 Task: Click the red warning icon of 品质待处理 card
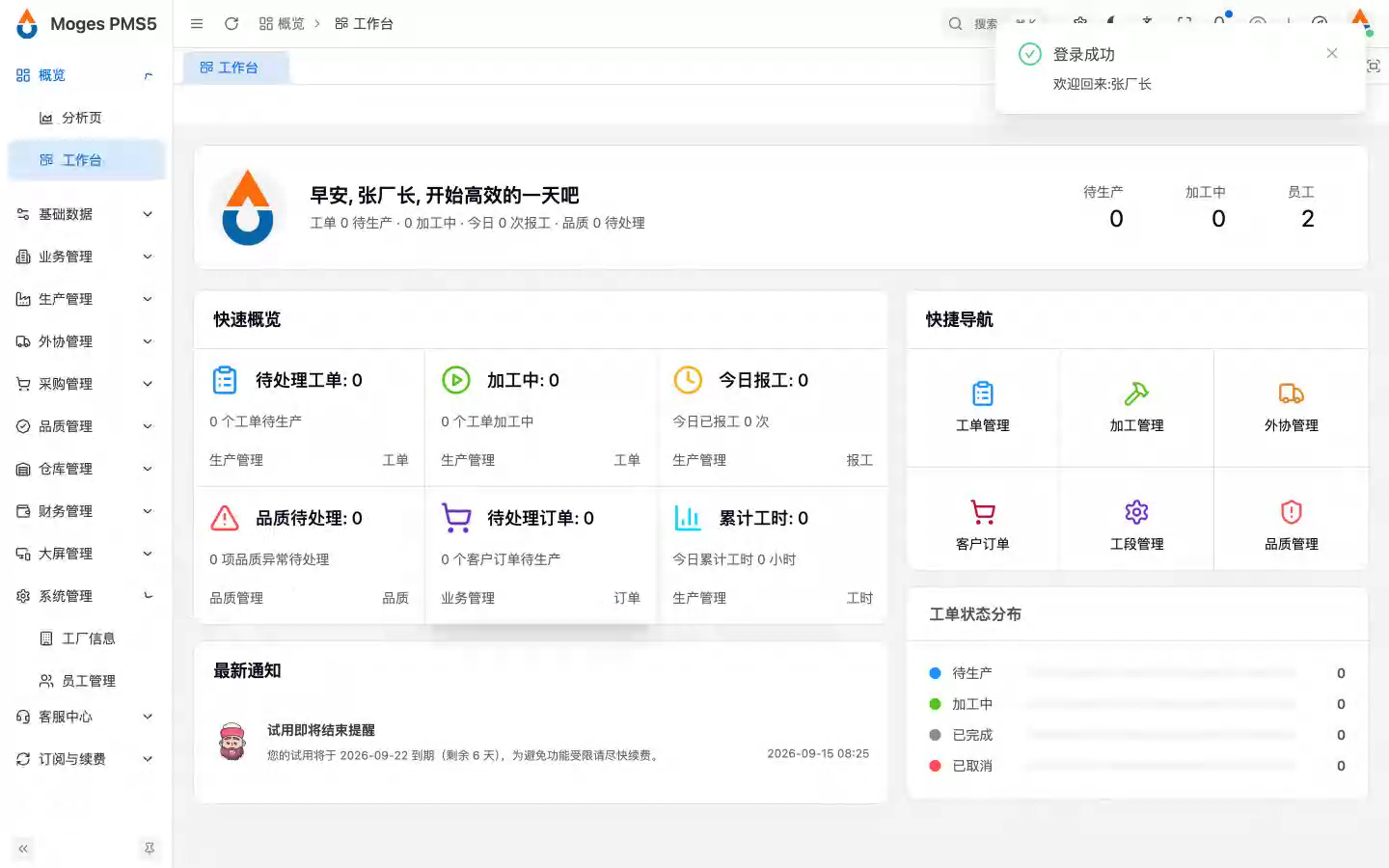coord(225,518)
